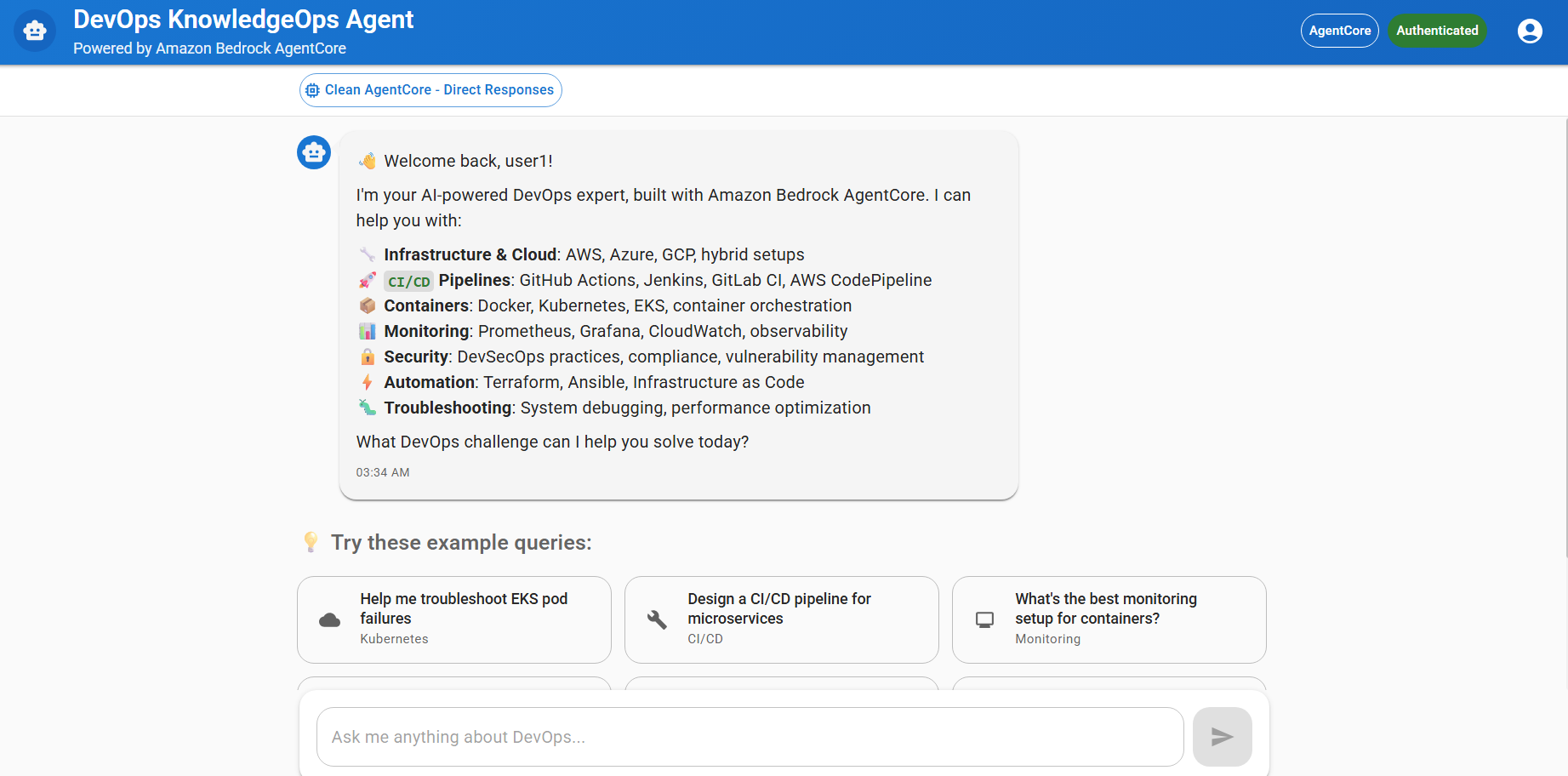This screenshot has width=1568, height=776.
Task: Click the 'Try these example queries' heading
Action: [x=461, y=543]
